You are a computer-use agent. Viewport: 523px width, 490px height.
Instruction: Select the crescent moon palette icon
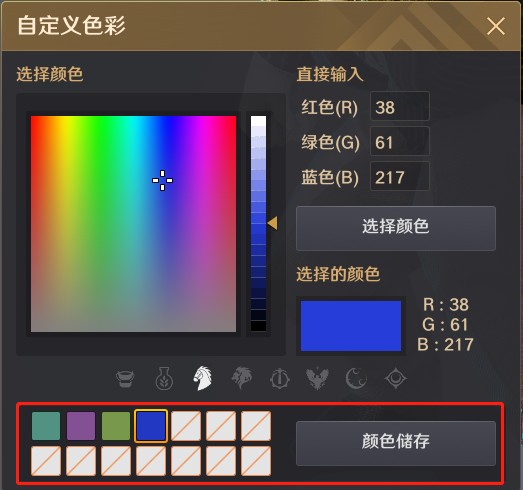(356, 378)
